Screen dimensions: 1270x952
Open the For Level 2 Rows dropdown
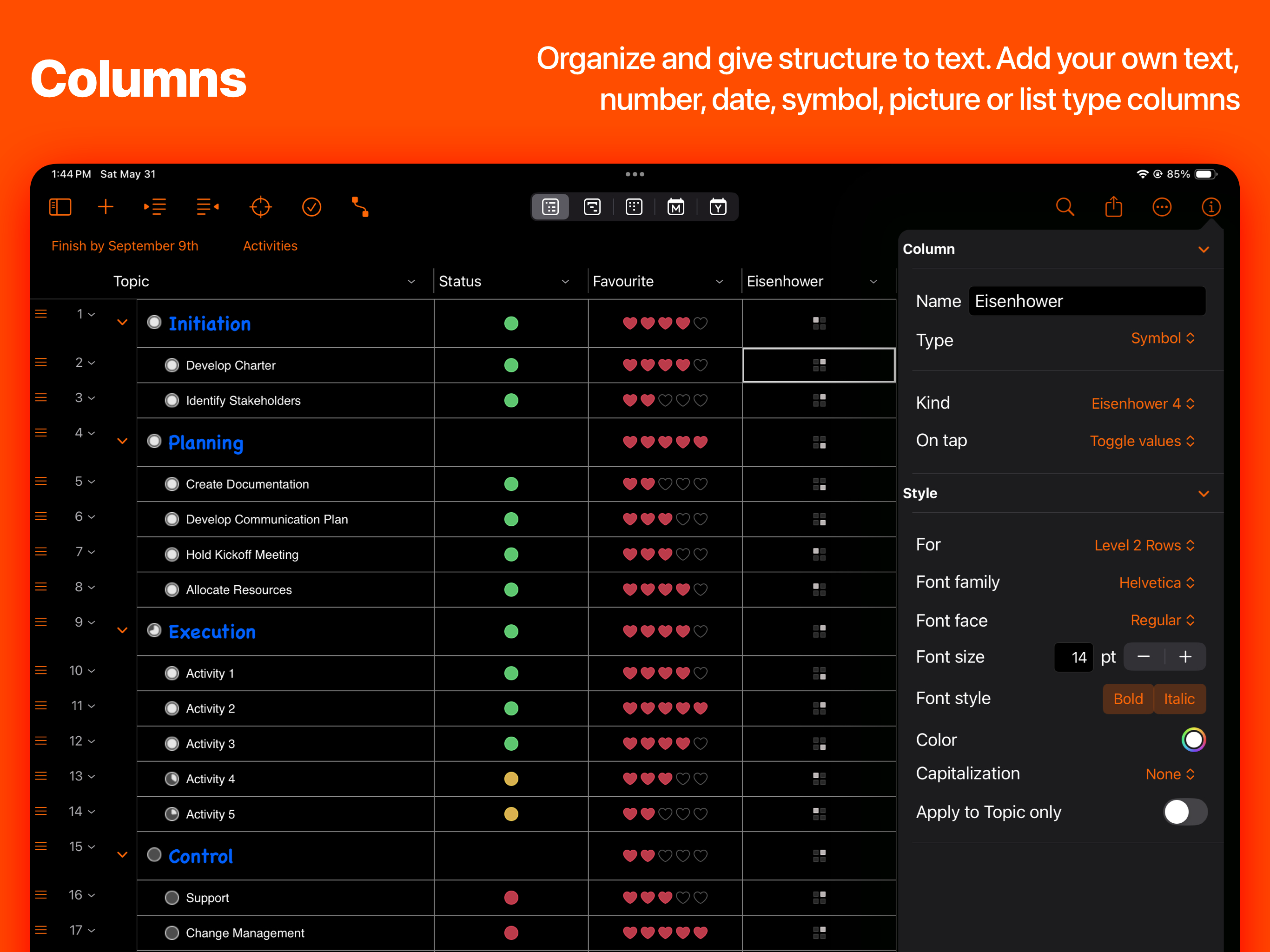(x=1144, y=545)
